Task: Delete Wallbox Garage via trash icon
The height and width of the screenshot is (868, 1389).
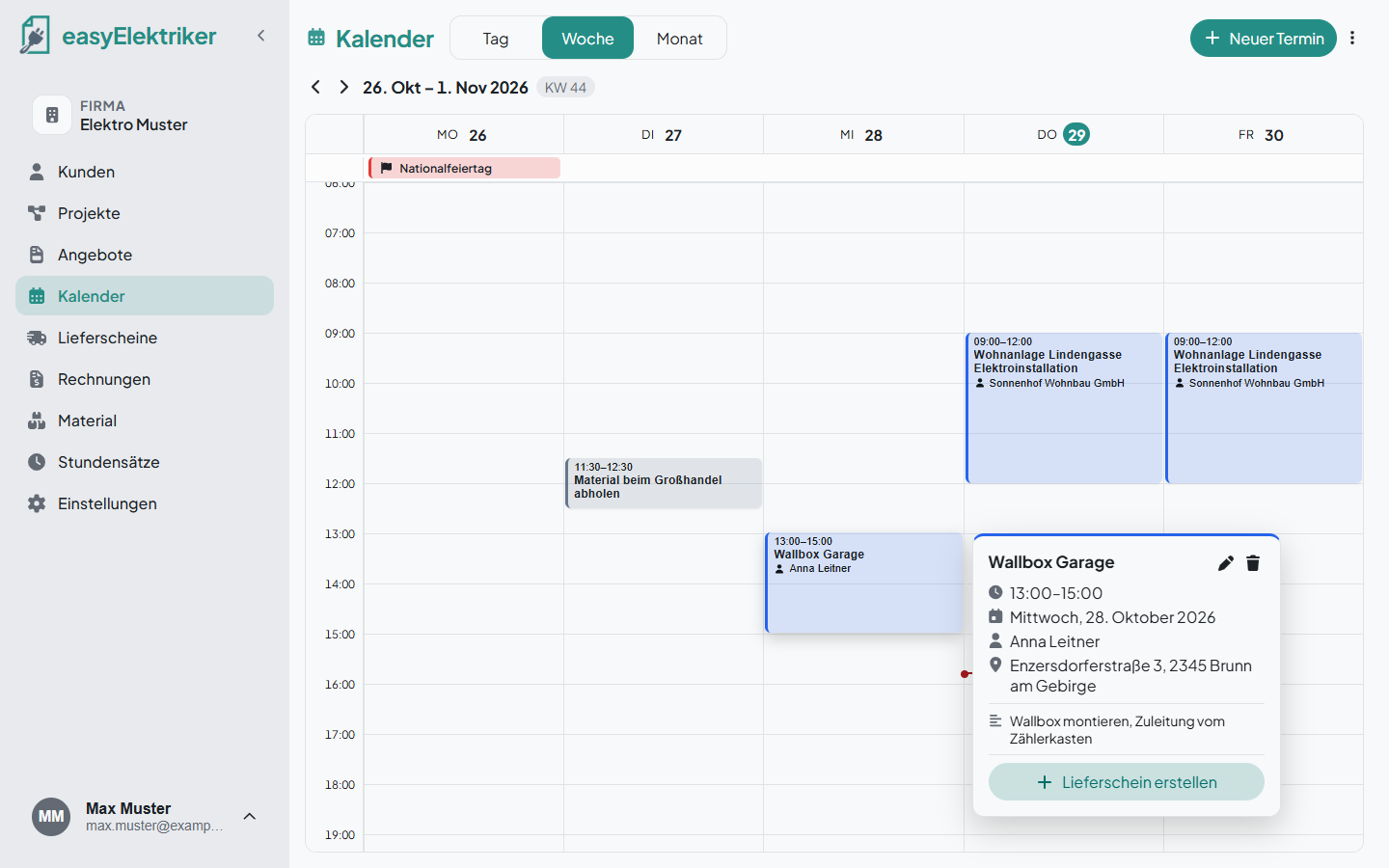Action: pyautogui.click(x=1253, y=563)
